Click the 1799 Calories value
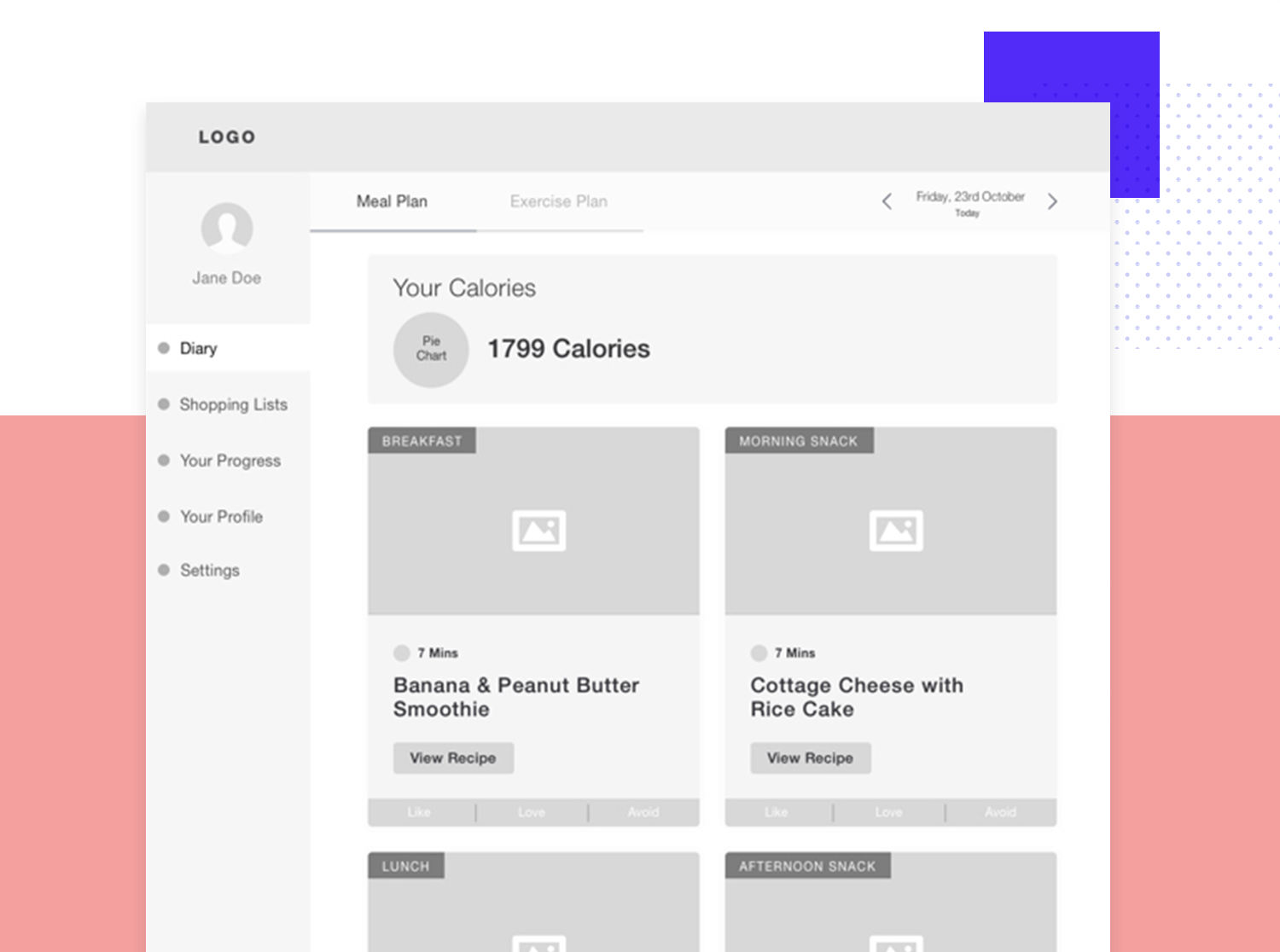 point(568,349)
